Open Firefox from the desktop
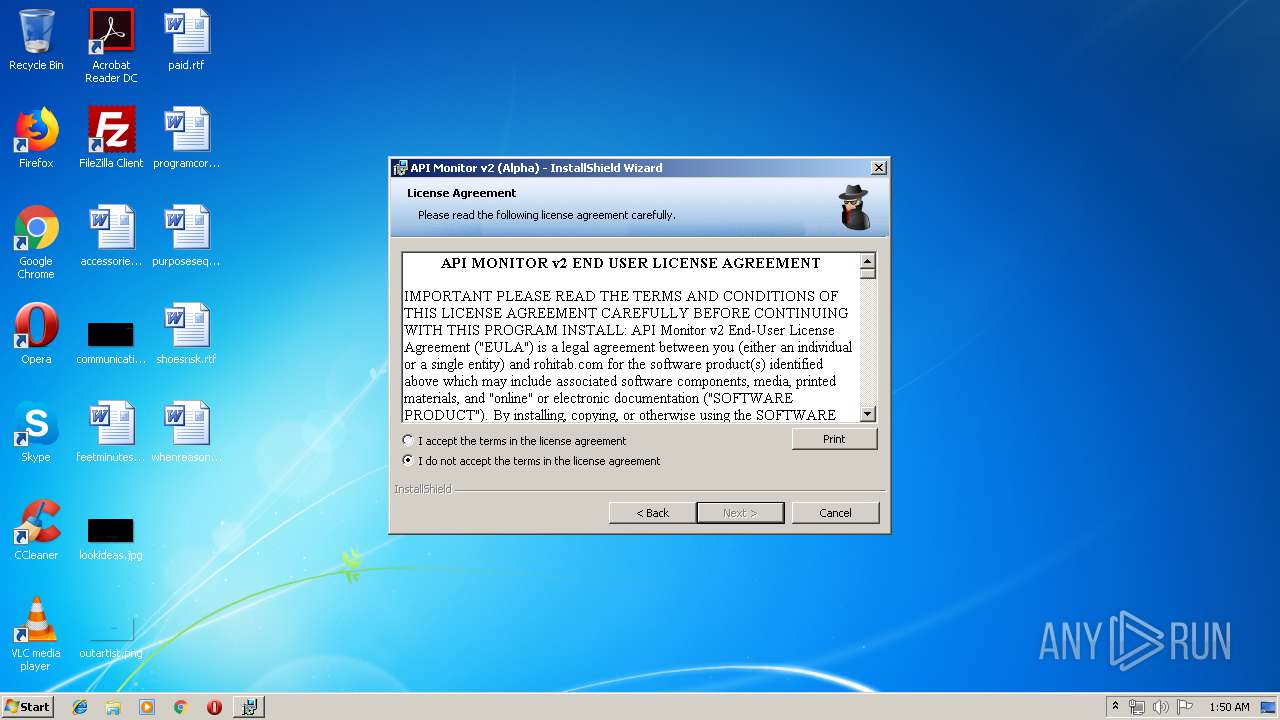Image resolution: width=1280 pixels, height=720 pixels. [x=36, y=138]
